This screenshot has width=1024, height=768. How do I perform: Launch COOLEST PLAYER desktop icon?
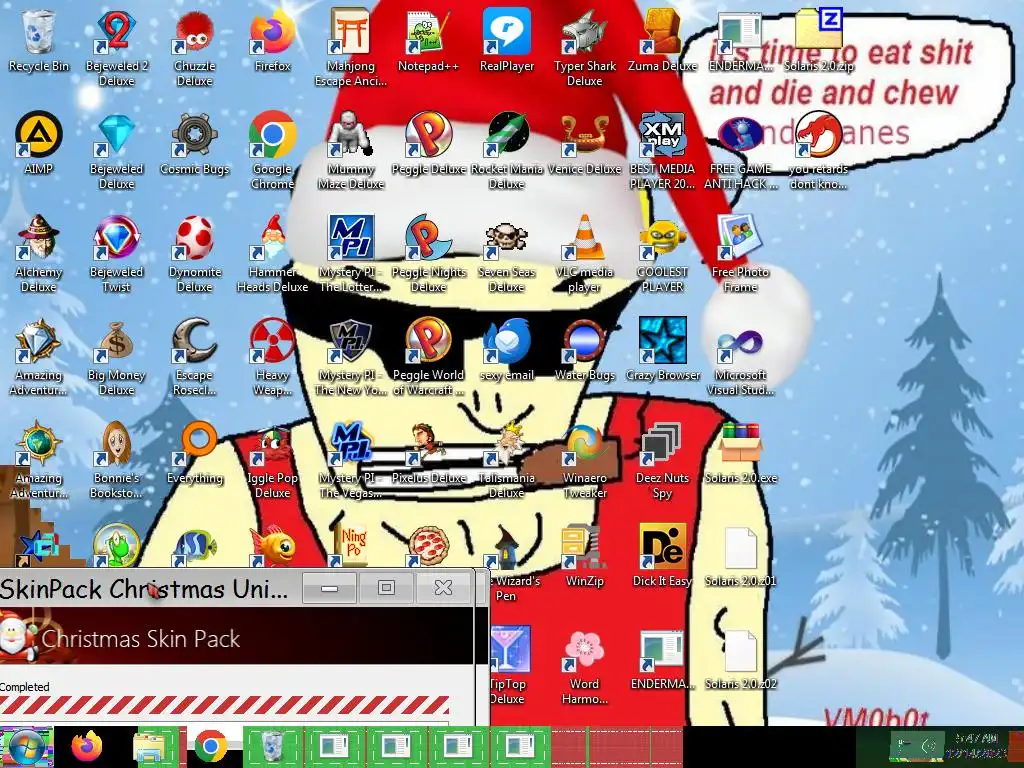(662, 254)
